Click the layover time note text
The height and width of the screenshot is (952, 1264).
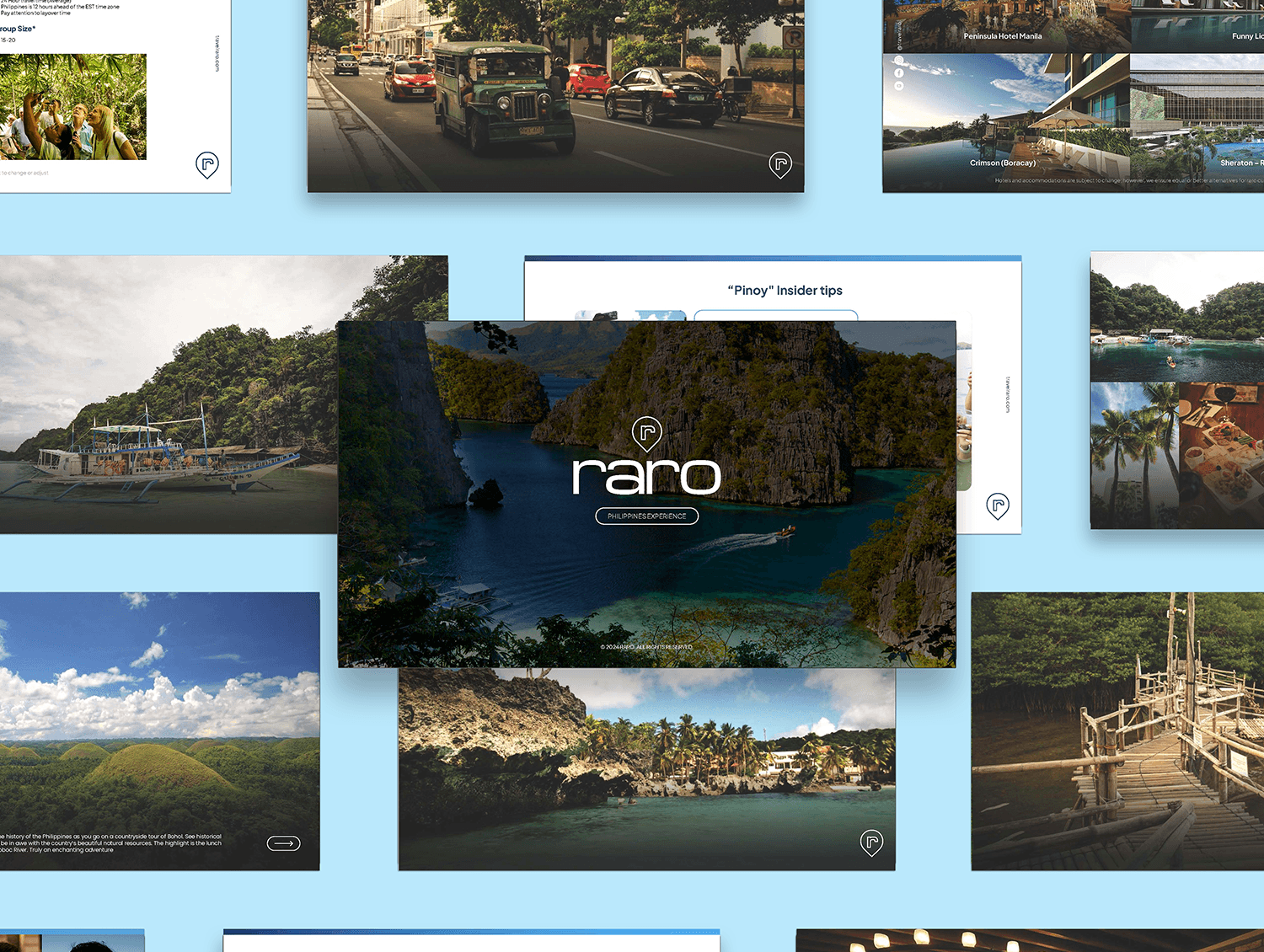[x=35, y=13]
